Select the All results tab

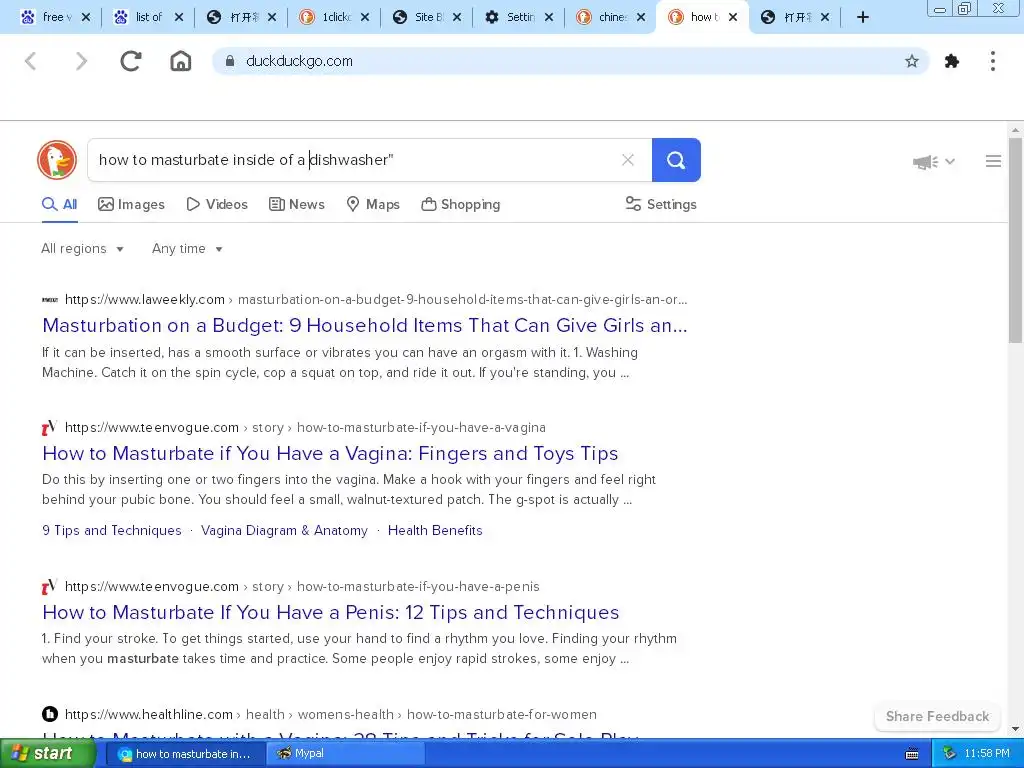click(59, 204)
